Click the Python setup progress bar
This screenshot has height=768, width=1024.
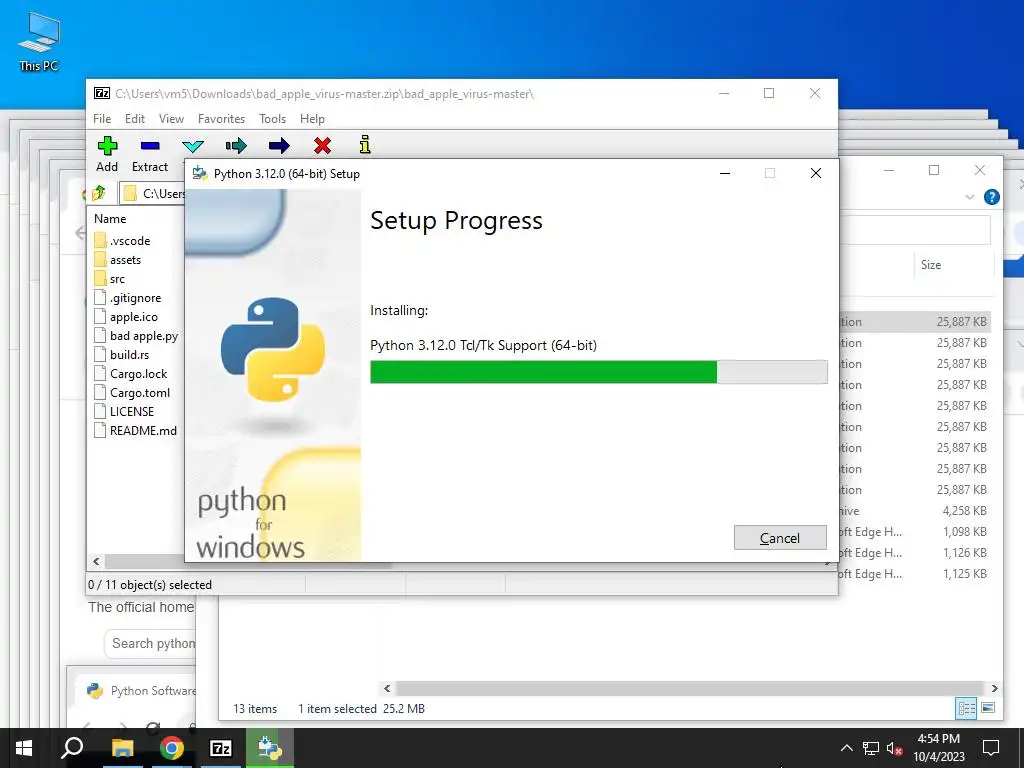599,372
